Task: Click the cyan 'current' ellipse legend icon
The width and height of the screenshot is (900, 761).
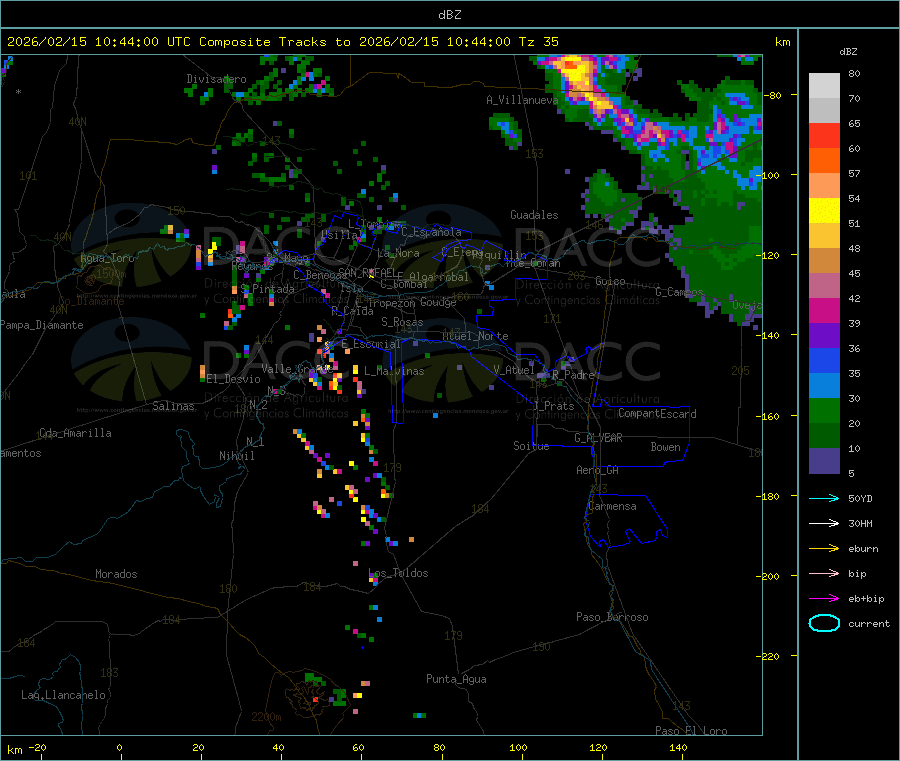Action: pyautogui.click(x=824, y=623)
